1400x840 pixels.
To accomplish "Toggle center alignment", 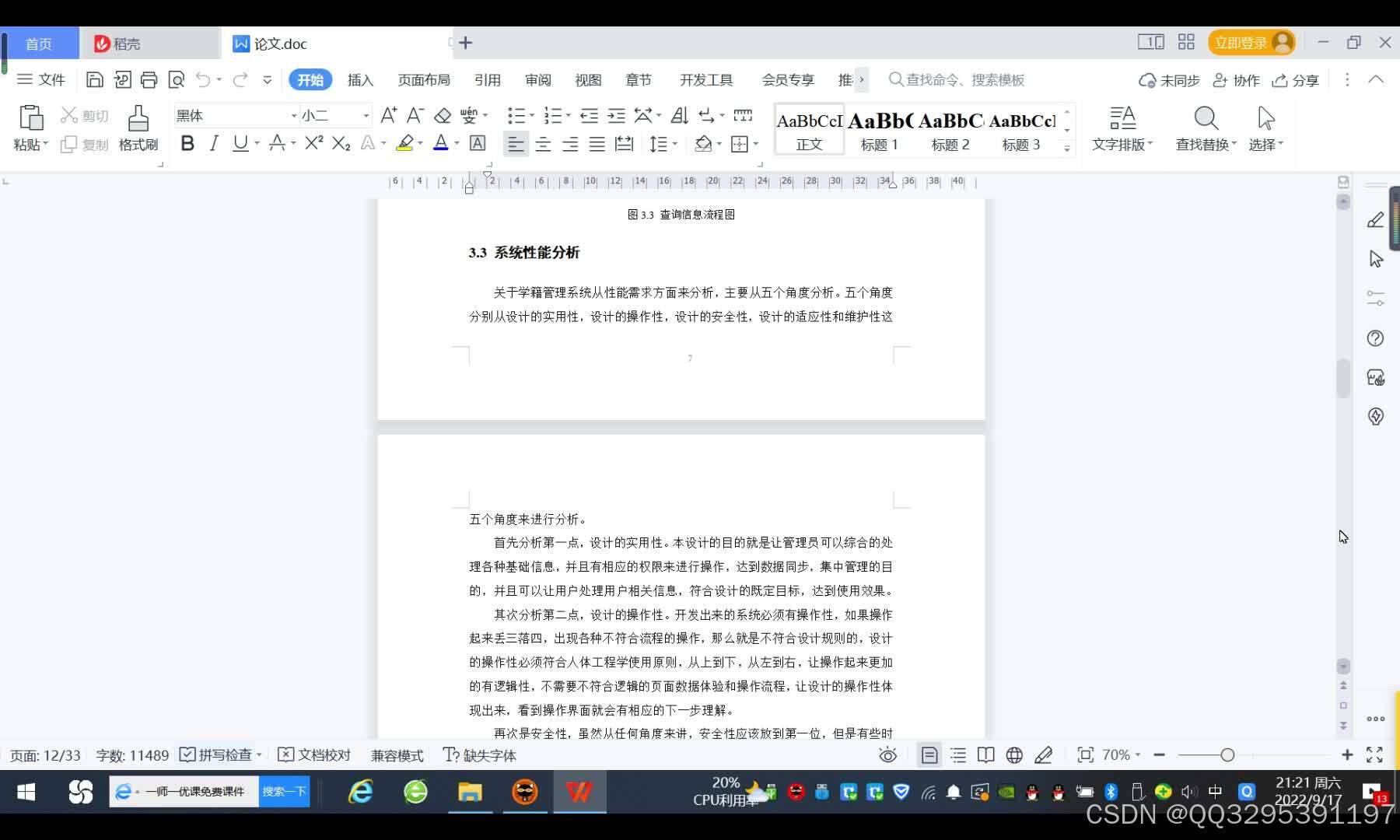I will coord(543,144).
